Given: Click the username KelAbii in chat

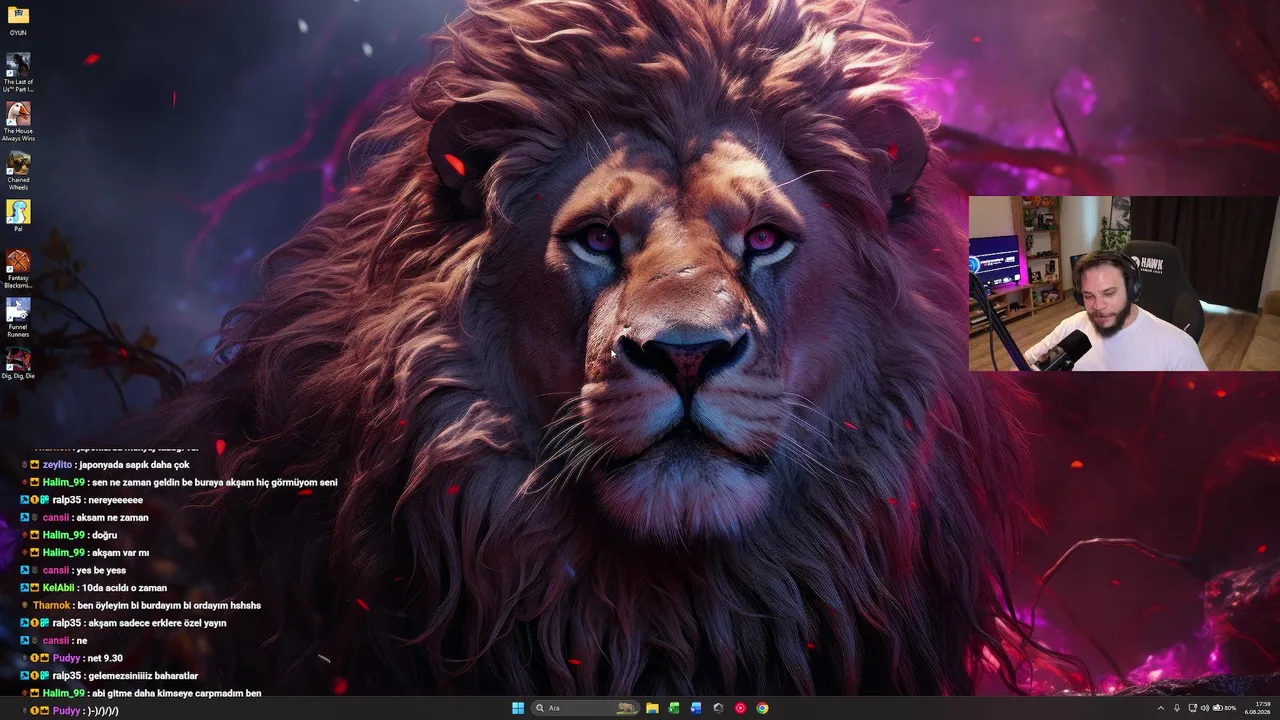Looking at the screenshot, I should [59, 588].
